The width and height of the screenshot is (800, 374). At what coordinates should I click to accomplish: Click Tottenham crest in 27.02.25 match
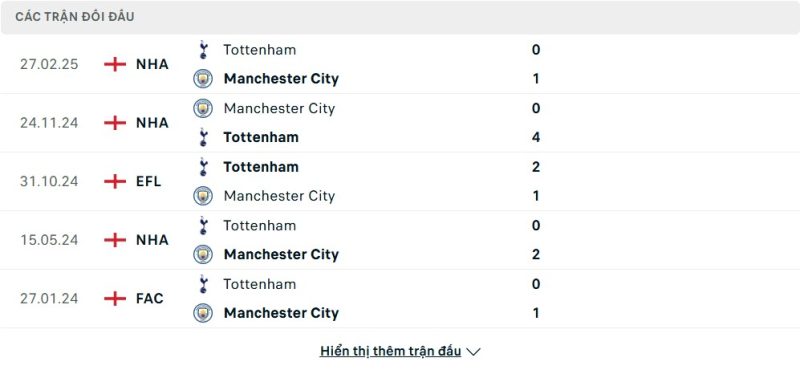click(x=203, y=49)
